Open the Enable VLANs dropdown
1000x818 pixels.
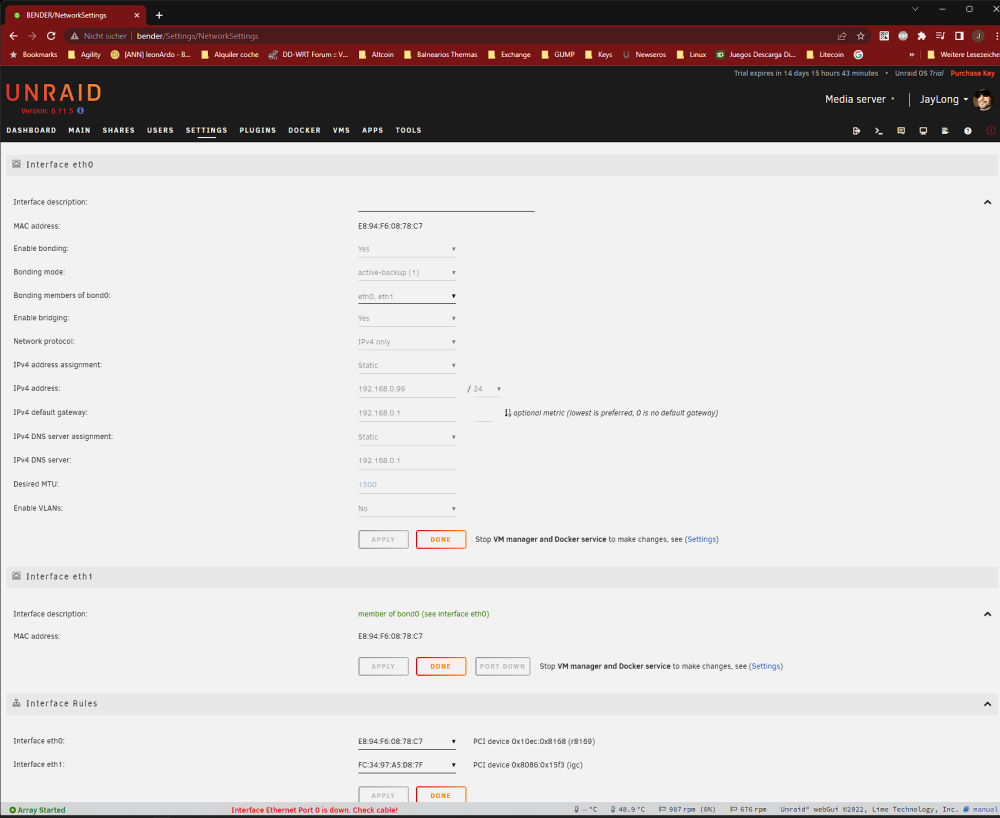coord(407,509)
